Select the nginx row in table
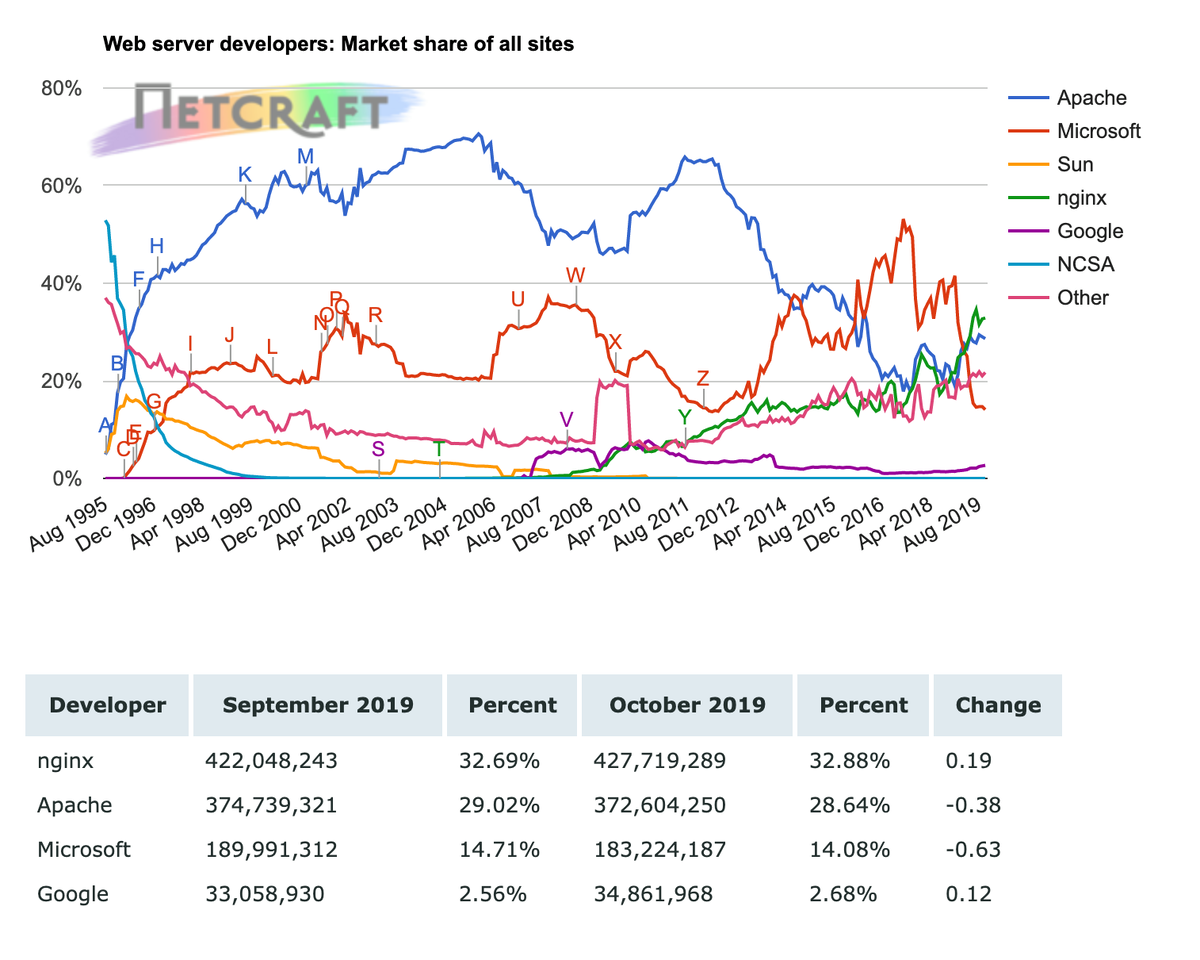 point(544,761)
